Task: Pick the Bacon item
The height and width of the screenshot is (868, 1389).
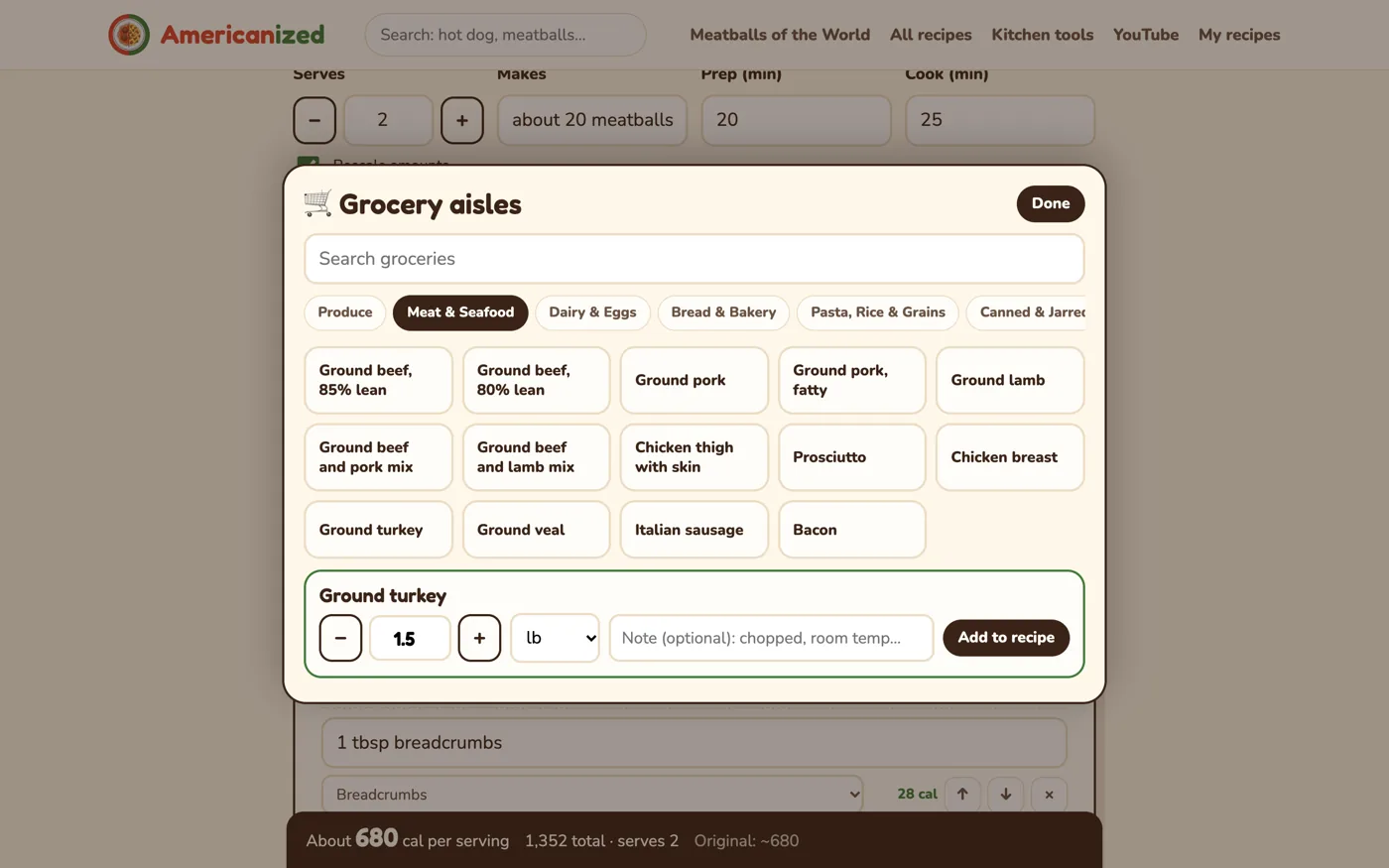Action: (x=852, y=530)
